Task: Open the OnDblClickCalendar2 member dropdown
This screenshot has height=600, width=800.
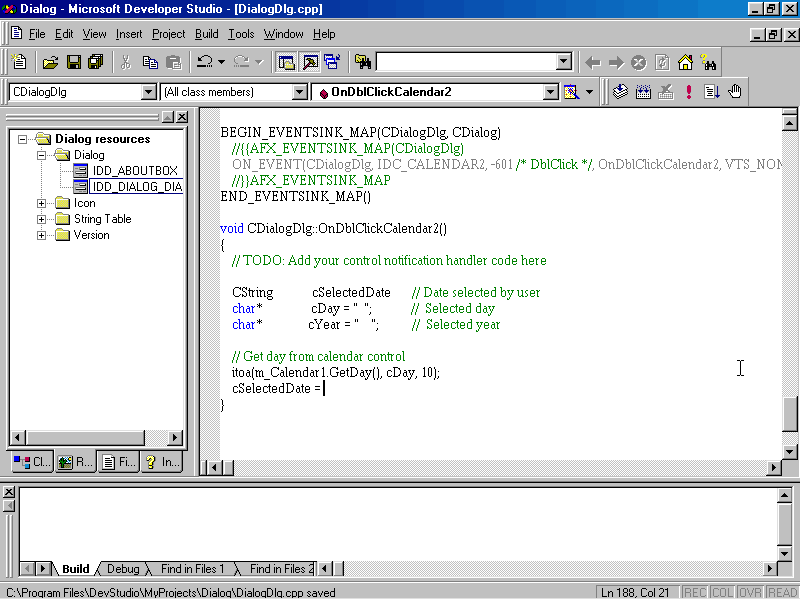Action: pos(551,92)
